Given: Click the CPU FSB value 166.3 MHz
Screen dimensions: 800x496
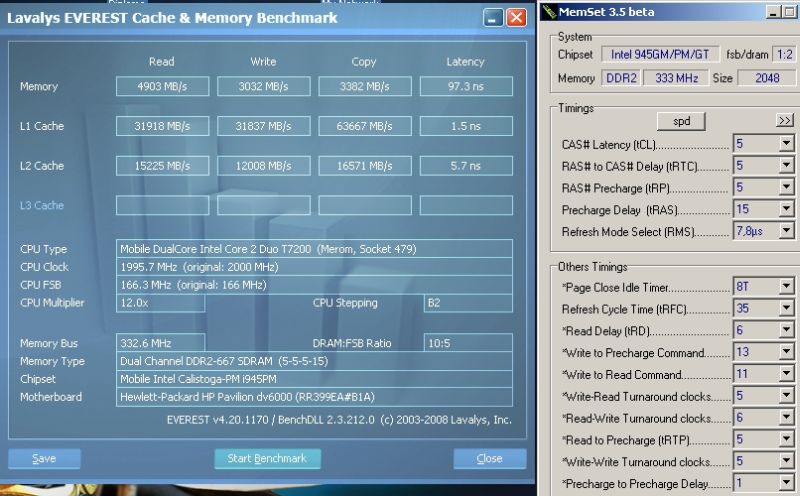Looking at the screenshot, I should pos(314,285).
